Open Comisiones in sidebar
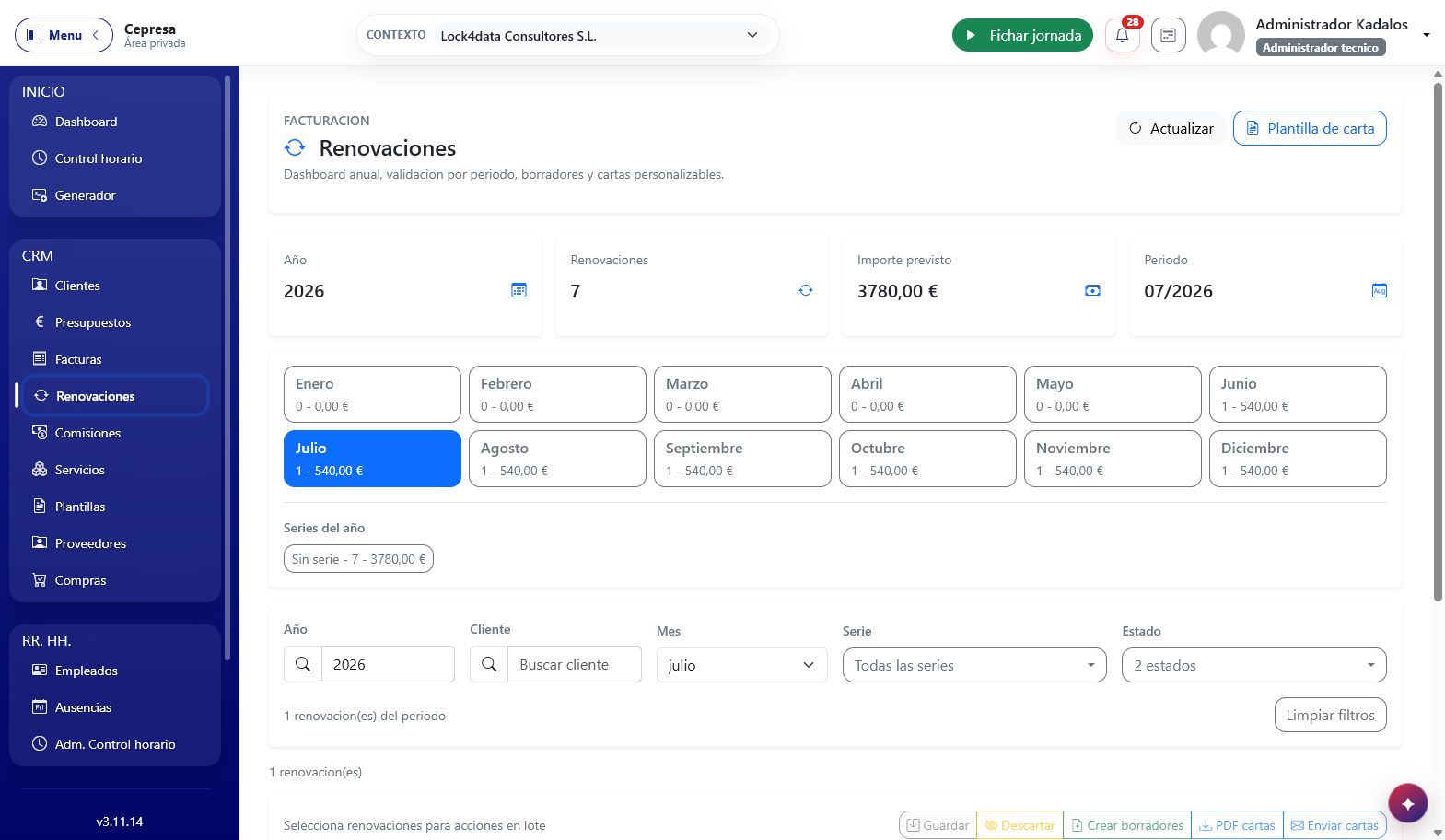Viewport: 1445px width, 840px height. point(114,433)
